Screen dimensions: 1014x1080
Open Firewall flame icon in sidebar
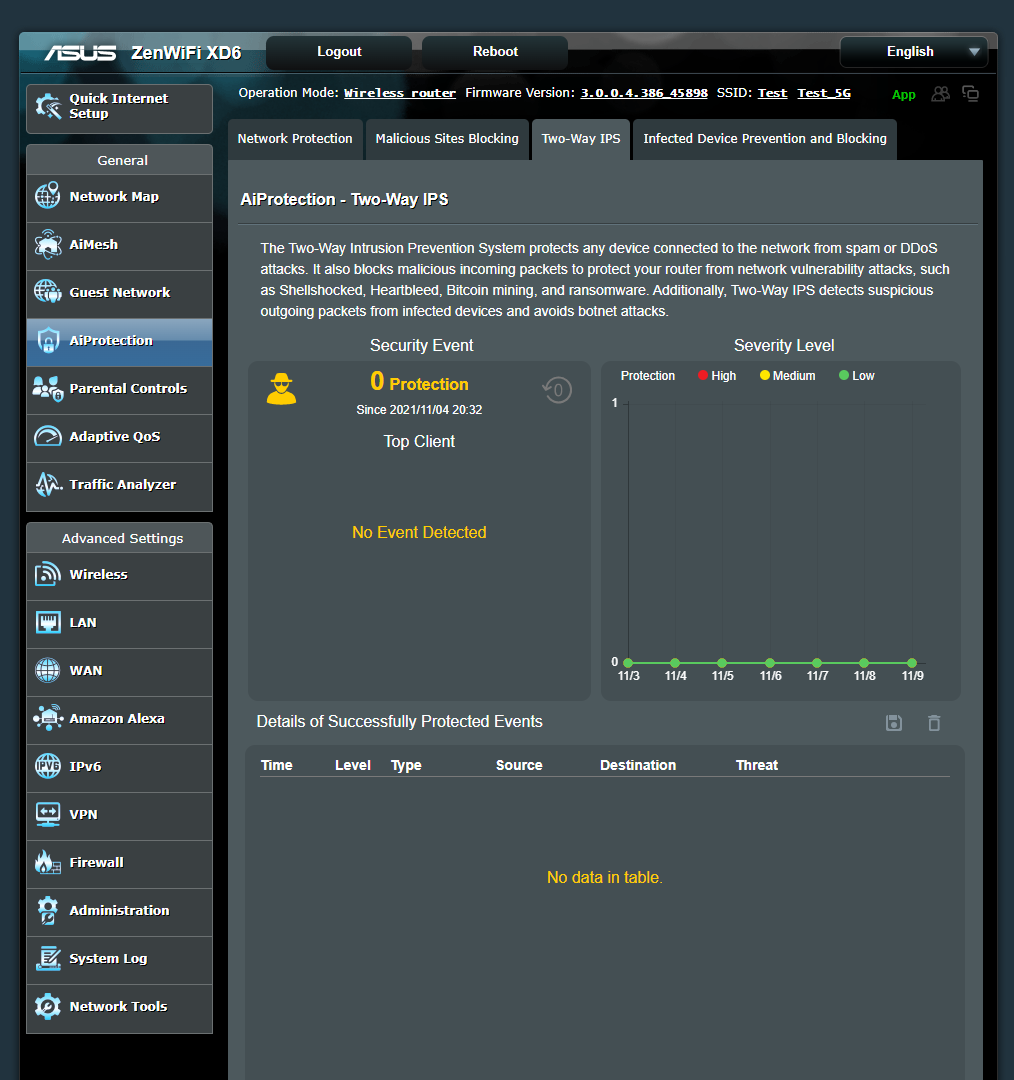coord(48,862)
